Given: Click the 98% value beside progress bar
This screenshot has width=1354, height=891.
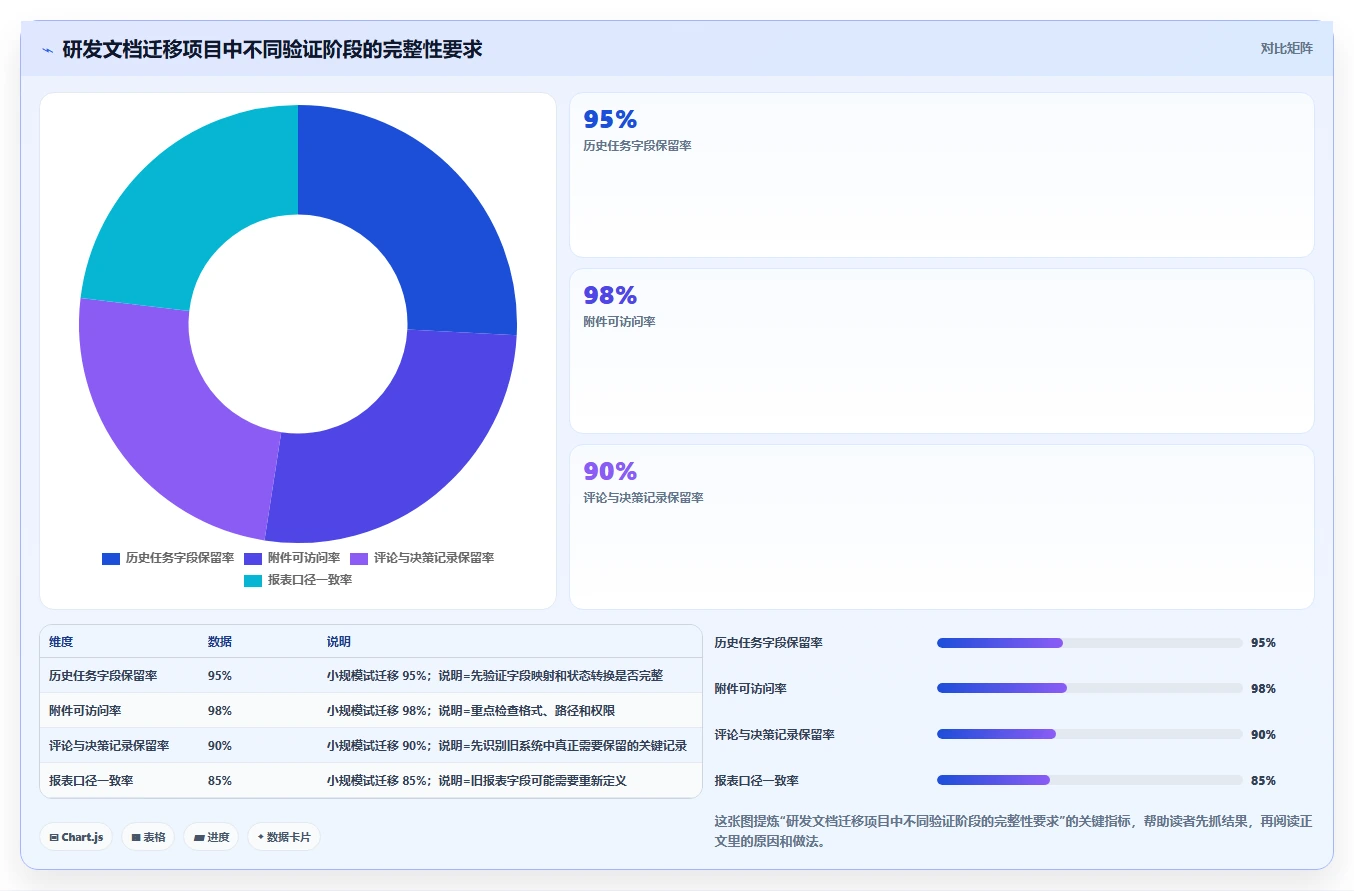Looking at the screenshot, I should pyautogui.click(x=1263, y=689).
